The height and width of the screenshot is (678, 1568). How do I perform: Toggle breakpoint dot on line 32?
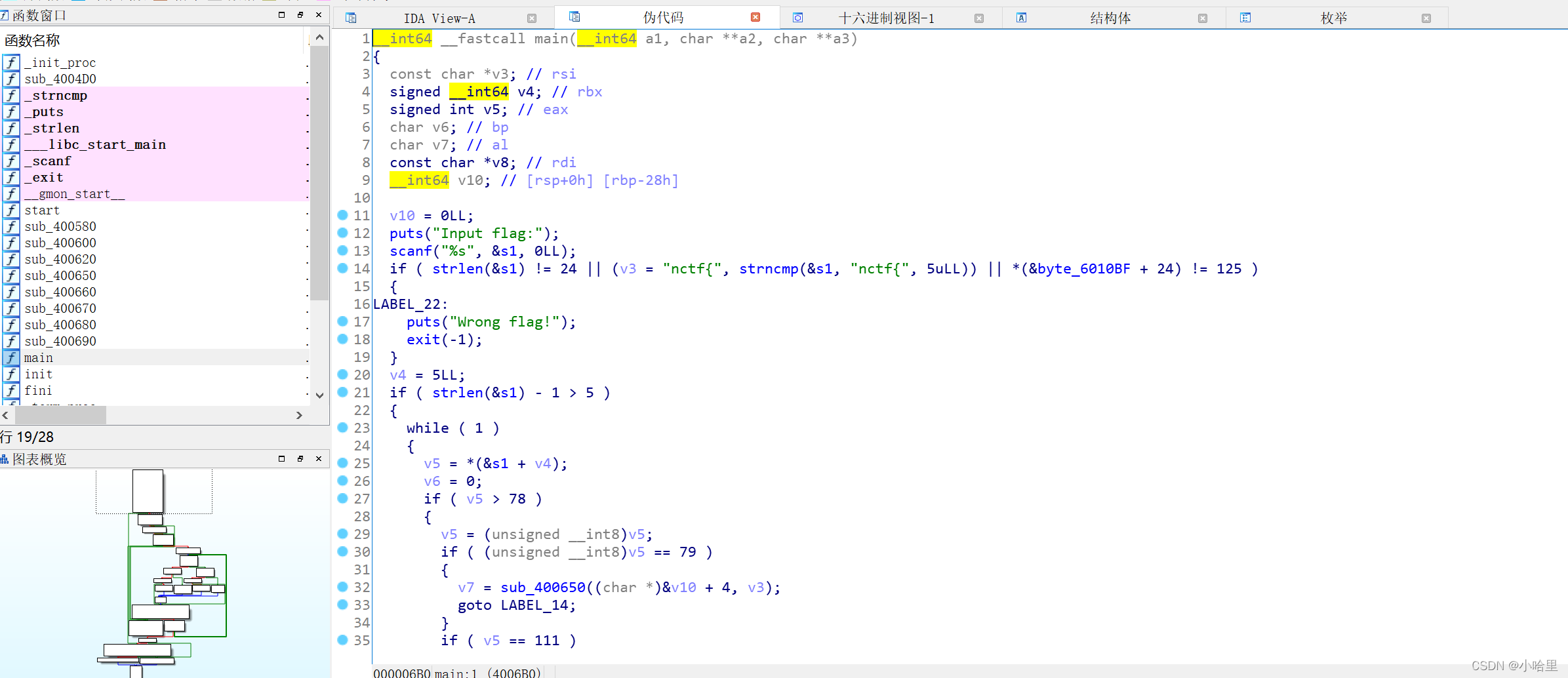(x=342, y=587)
